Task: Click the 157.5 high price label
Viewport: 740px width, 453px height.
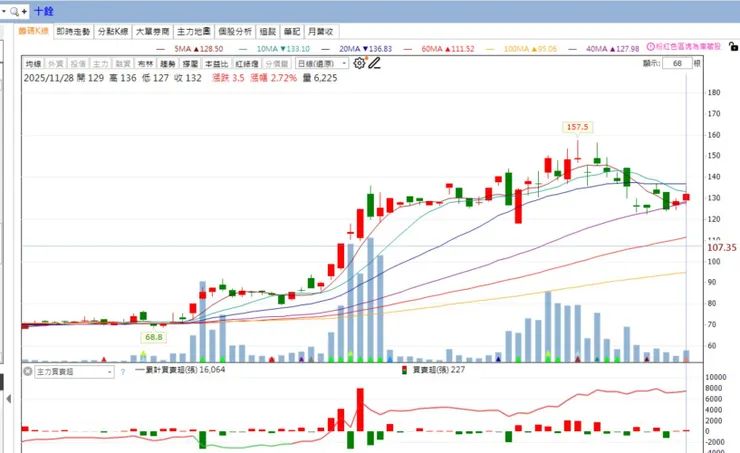Action: (577, 127)
